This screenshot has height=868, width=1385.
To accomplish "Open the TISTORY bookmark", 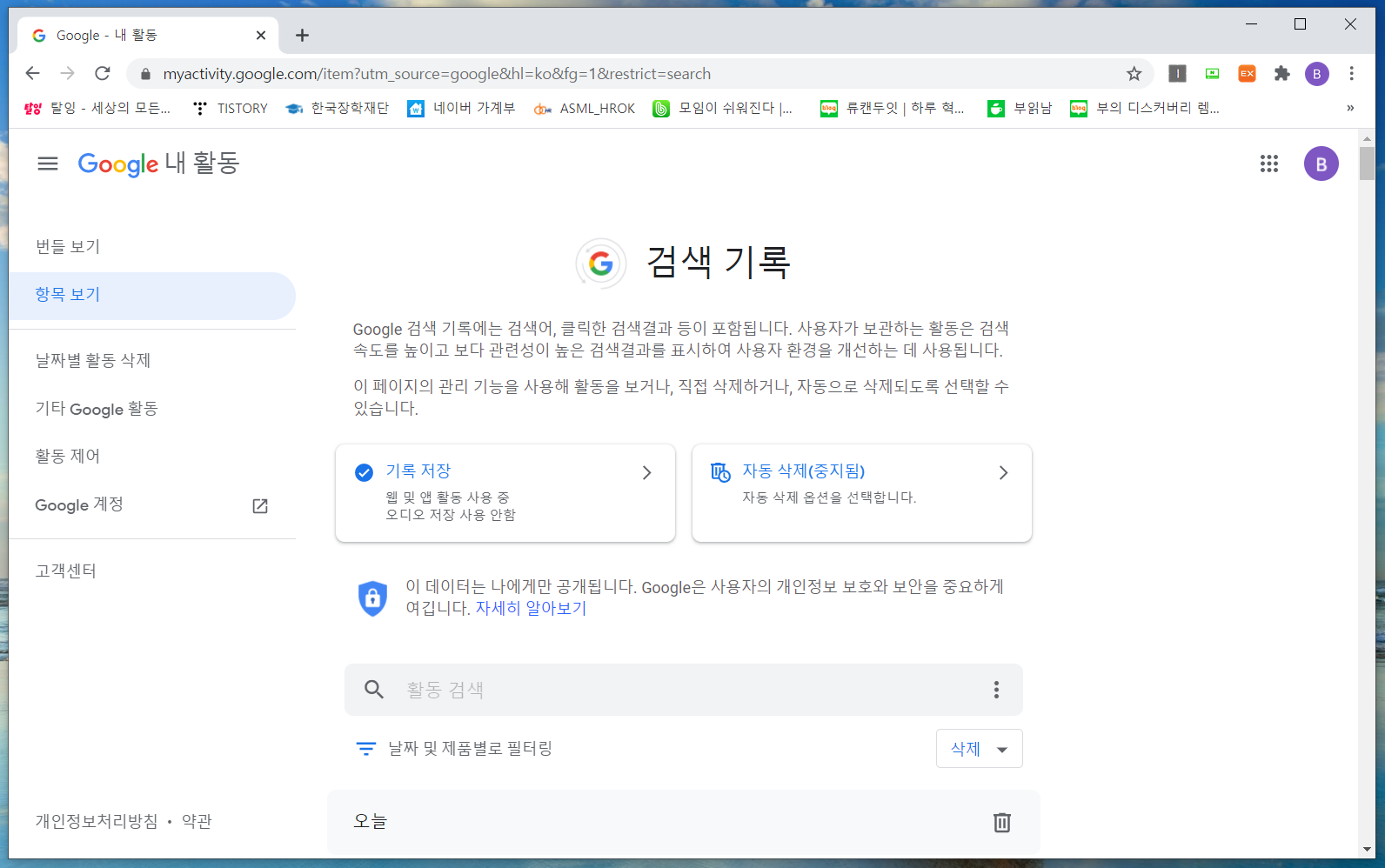I will pos(231,108).
